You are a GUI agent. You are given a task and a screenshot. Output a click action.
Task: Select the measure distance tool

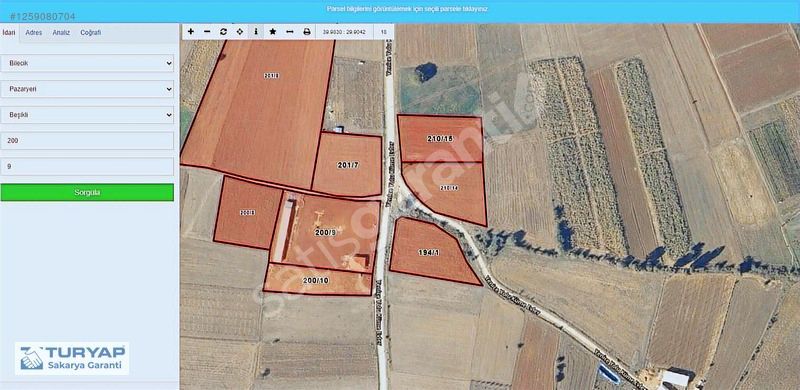click(x=290, y=32)
